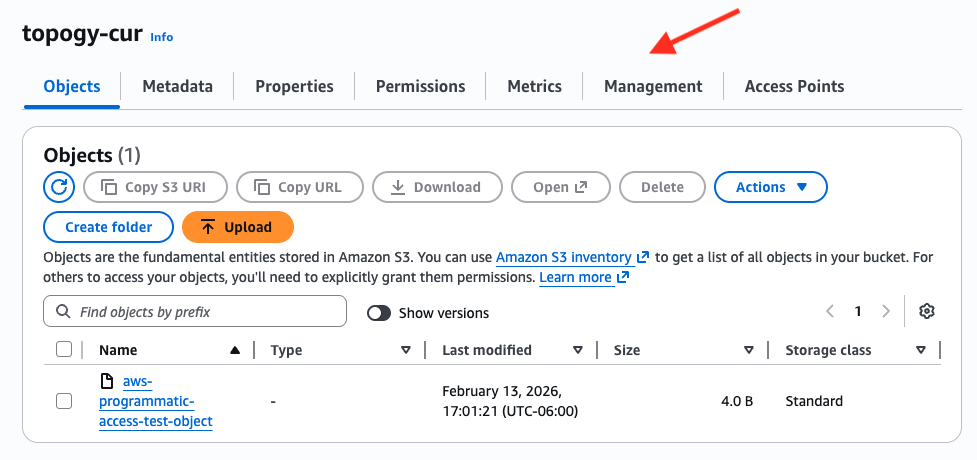Viewport: 977px width, 460px height.
Task: Click the refresh objects icon button
Action: pos(59,187)
